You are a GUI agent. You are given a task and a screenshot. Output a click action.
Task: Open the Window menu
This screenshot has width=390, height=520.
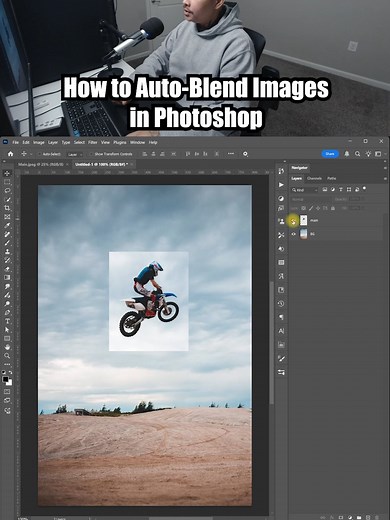(137, 142)
